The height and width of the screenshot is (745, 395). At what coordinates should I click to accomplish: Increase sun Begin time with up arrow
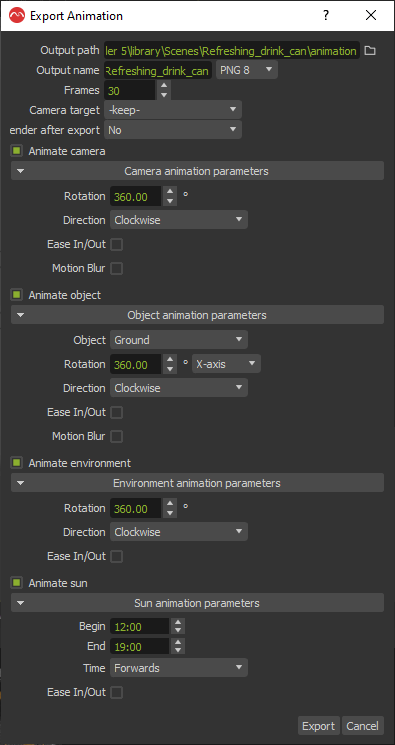[x=178, y=622]
